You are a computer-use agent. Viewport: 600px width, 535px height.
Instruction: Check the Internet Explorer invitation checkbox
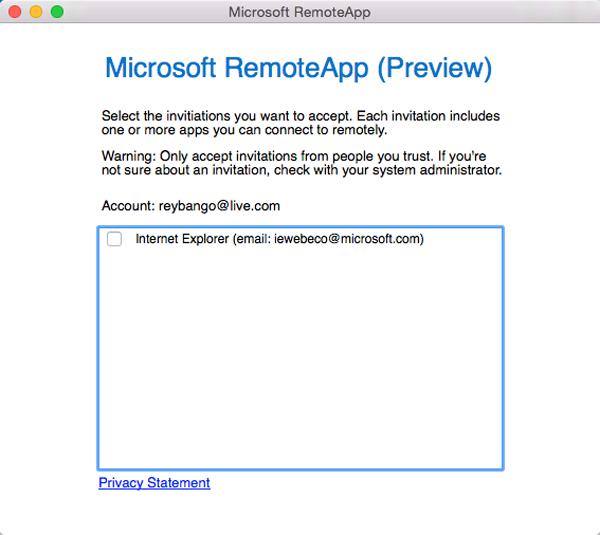point(114,239)
